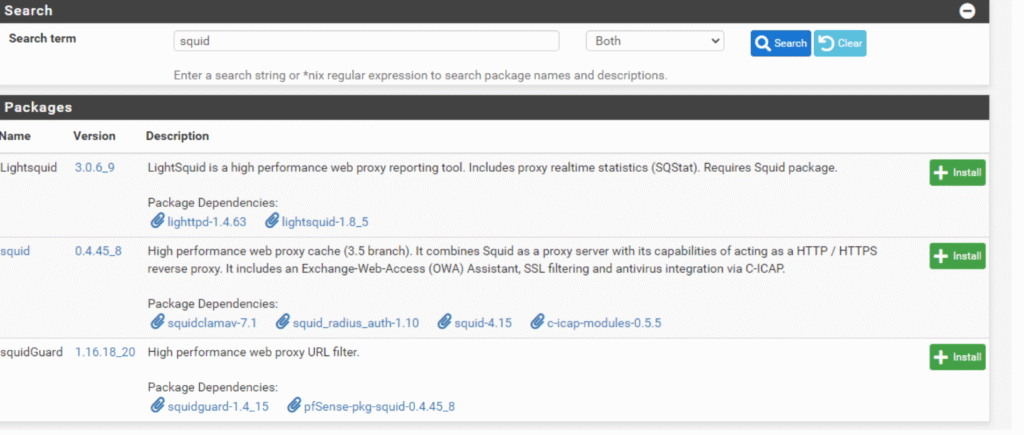Install the squid package
1024x435 pixels.
(957, 256)
